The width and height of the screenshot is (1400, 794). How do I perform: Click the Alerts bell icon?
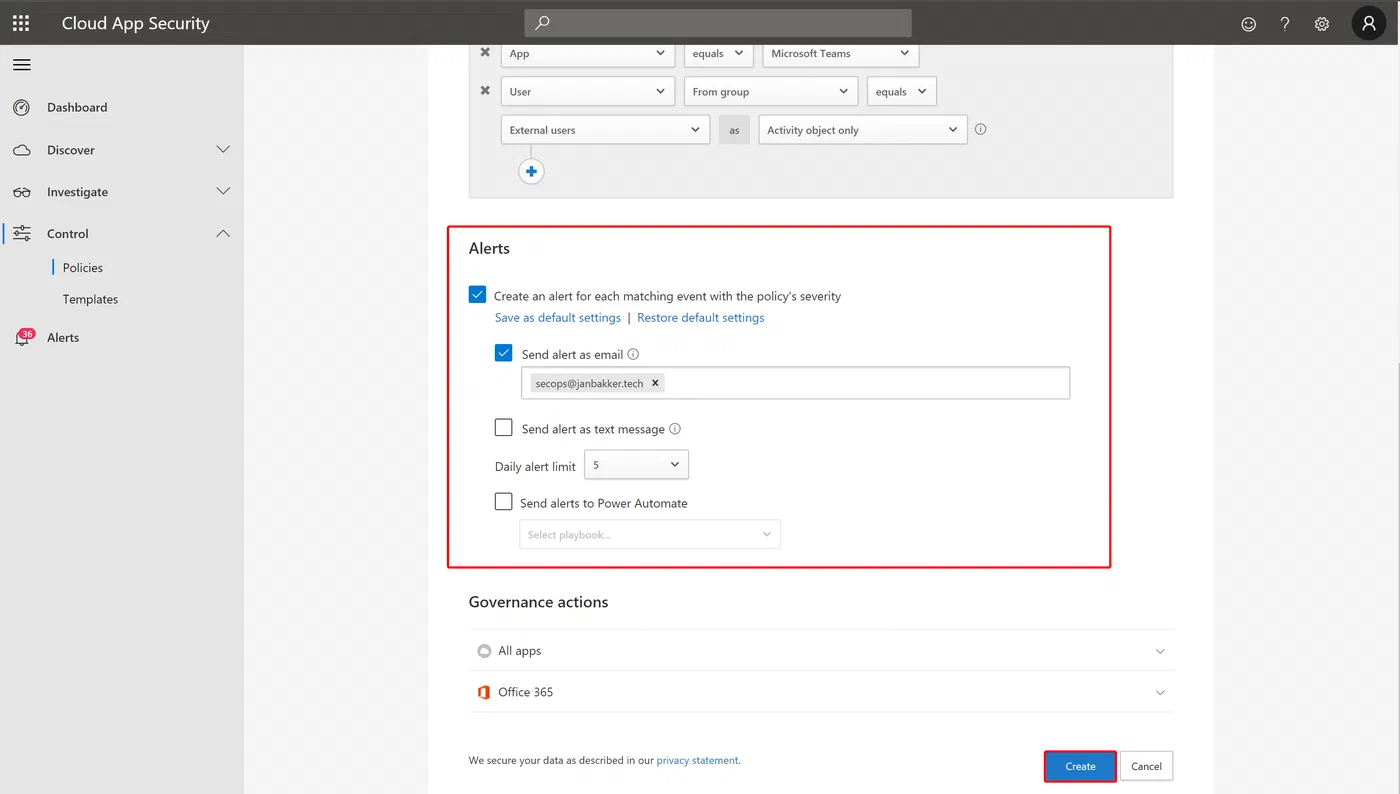coord(22,338)
